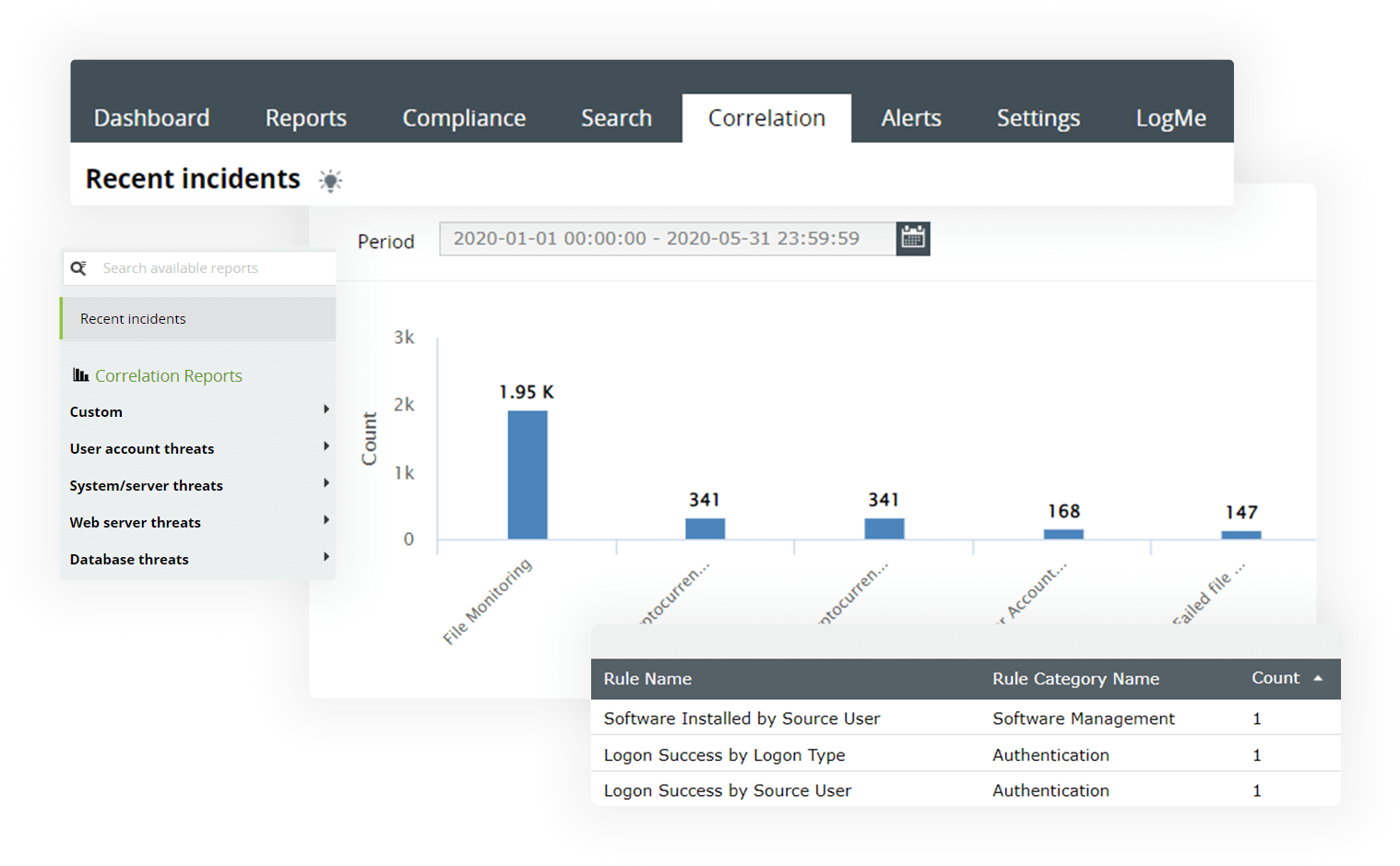1400x866 pixels.
Task: Expand System/server threats arrow
Action: pos(326,483)
